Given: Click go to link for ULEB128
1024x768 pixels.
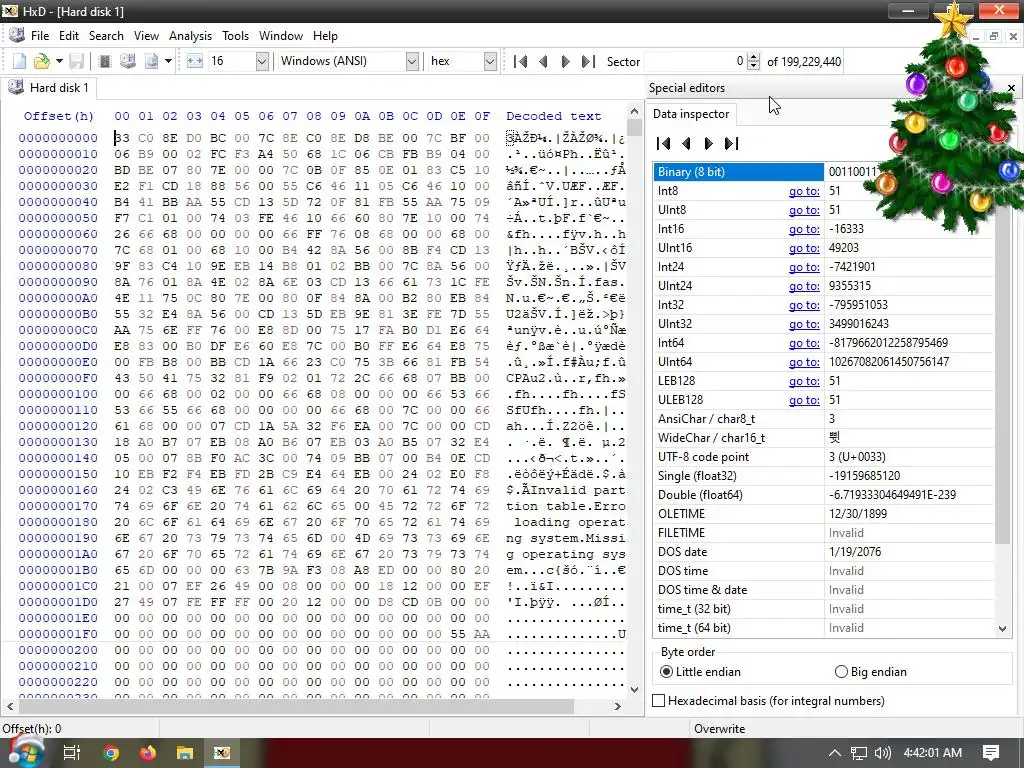Looking at the screenshot, I should 804,400.
